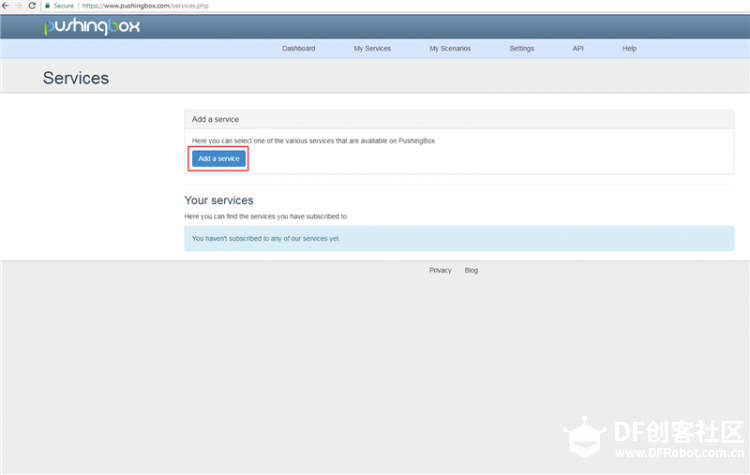Click the 'You haven't subscribed' notice
The image size is (750, 475).
click(x=459, y=238)
